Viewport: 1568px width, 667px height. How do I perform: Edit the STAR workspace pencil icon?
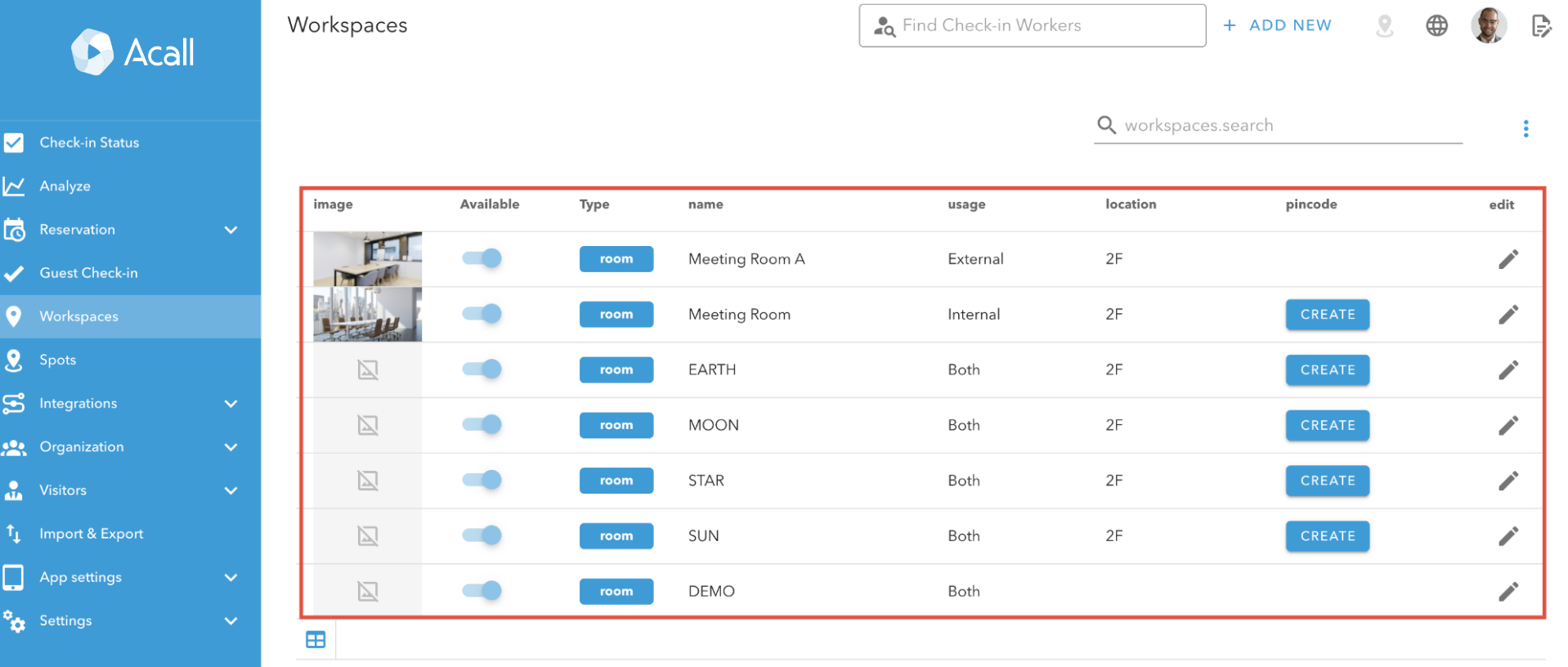point(1508,481)
